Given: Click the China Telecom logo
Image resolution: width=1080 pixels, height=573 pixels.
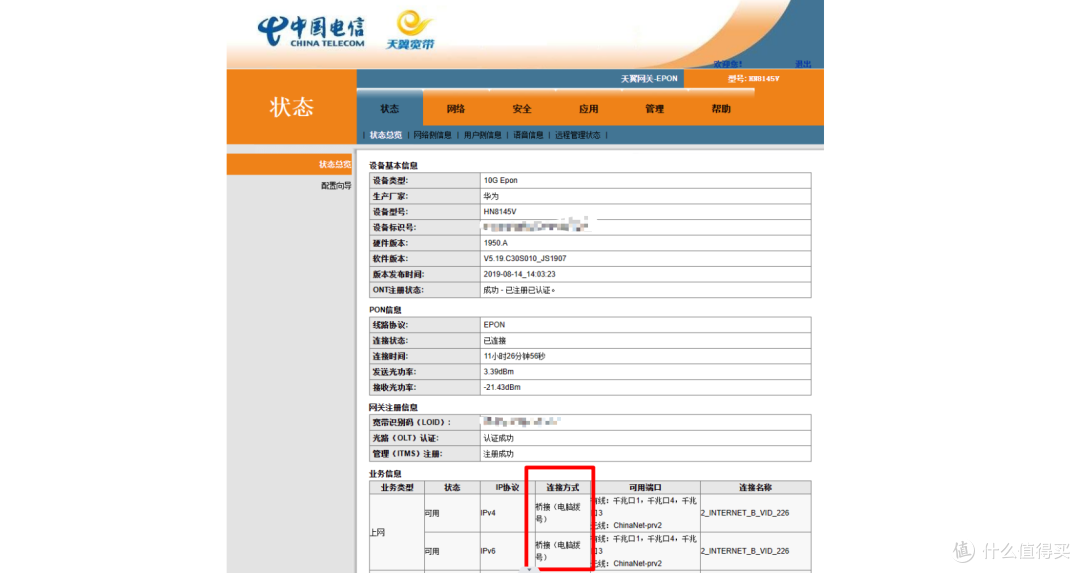Looking at the screenshot, I should [311, 32].
